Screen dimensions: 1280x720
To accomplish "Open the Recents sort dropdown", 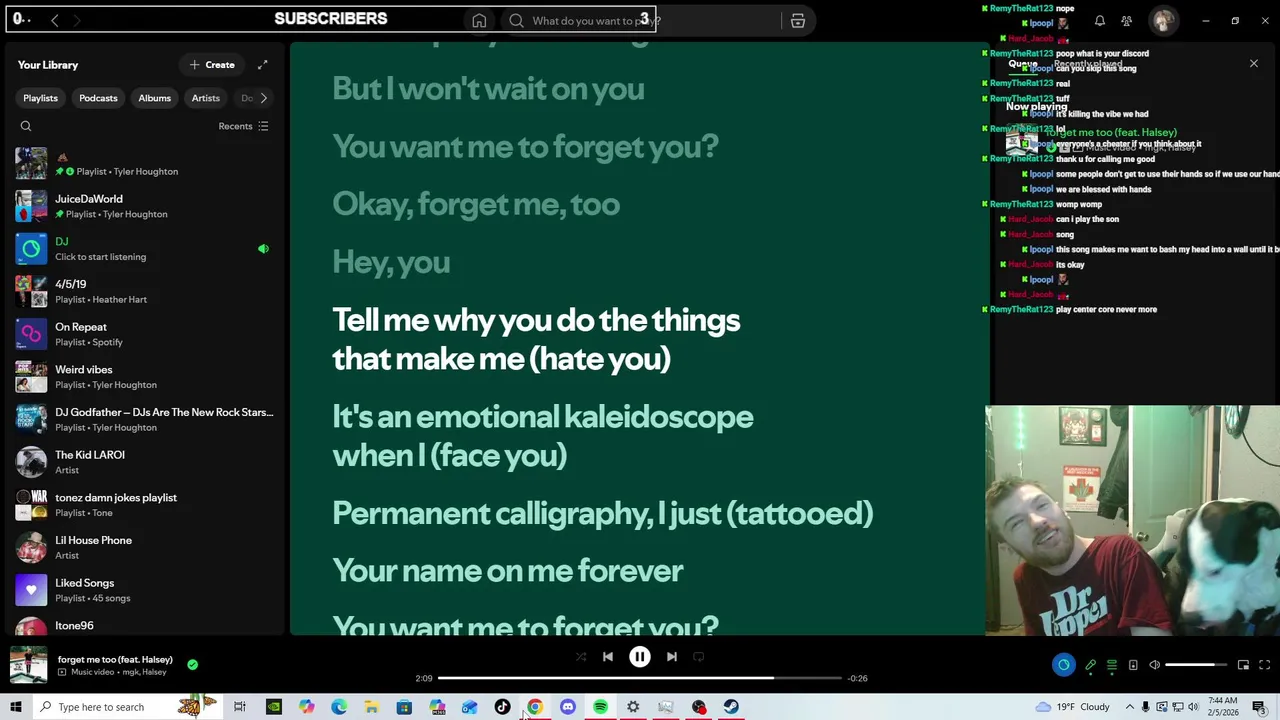I will click(x=243, y=126).
